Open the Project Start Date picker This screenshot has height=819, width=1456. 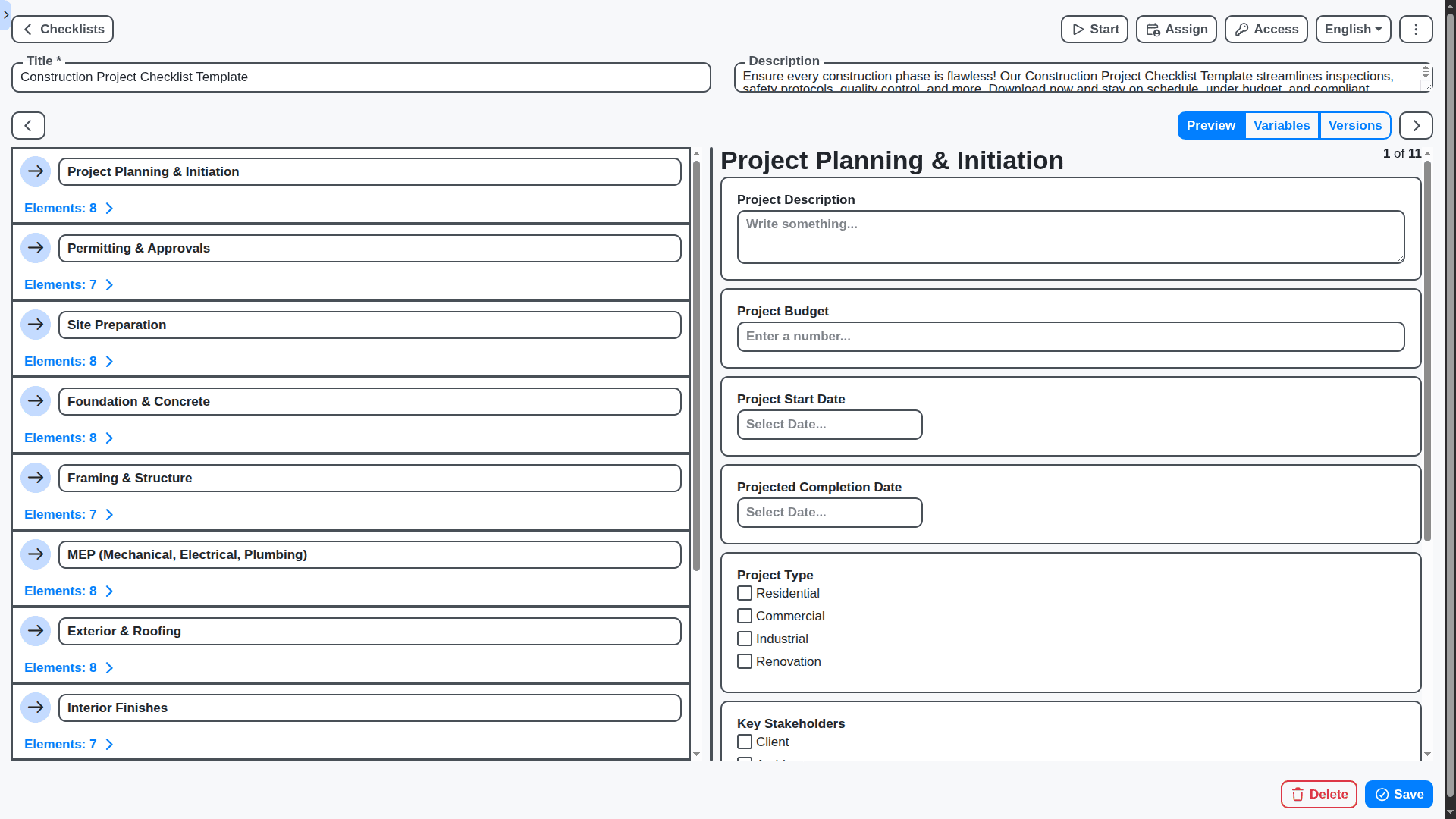(x=829, y=424)
